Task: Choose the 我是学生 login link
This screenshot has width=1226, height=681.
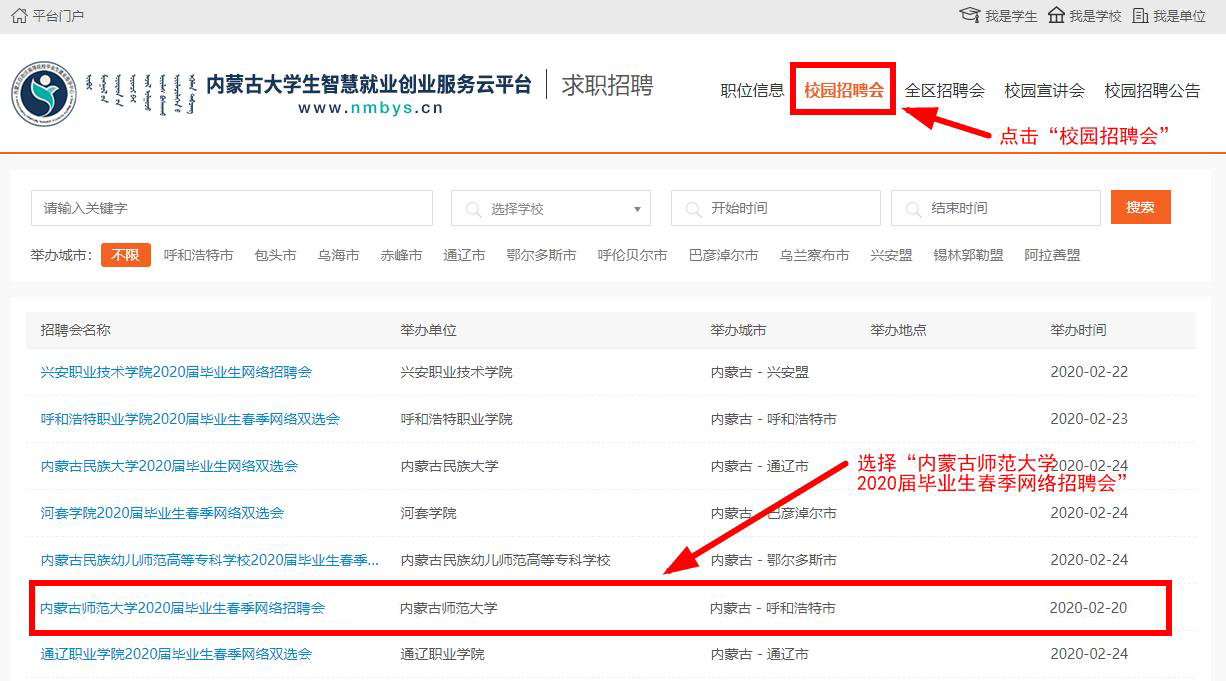Action: click(1011, 16)
